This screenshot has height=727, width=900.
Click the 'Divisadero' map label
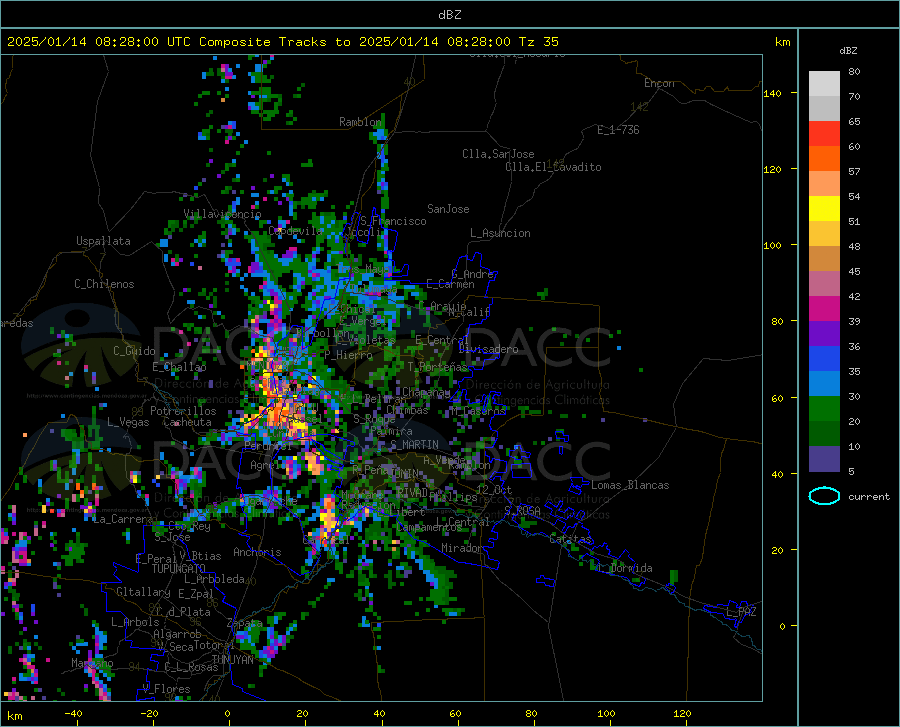[488, 349]
